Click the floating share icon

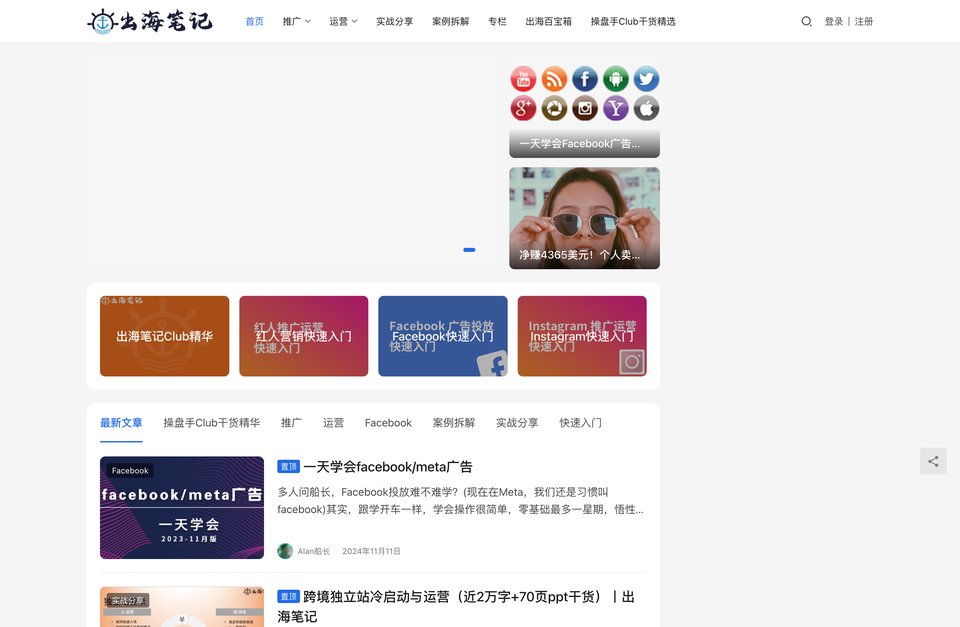(x=933, y=461)
